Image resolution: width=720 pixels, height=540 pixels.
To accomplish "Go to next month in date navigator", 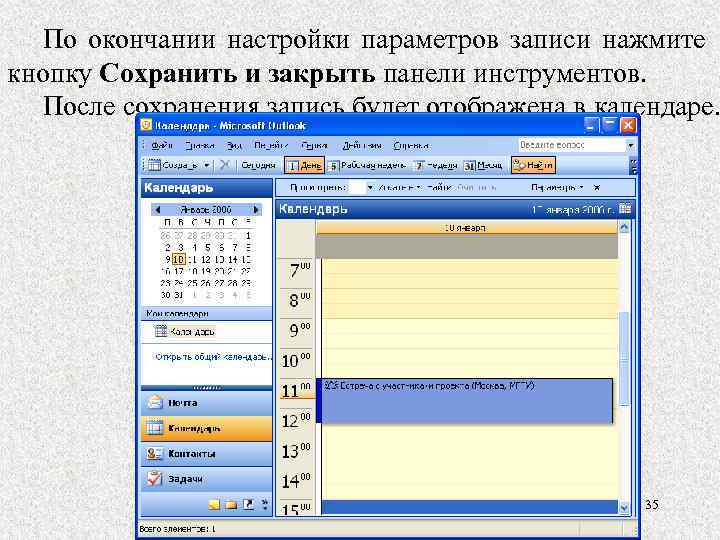I will (256, 210).
